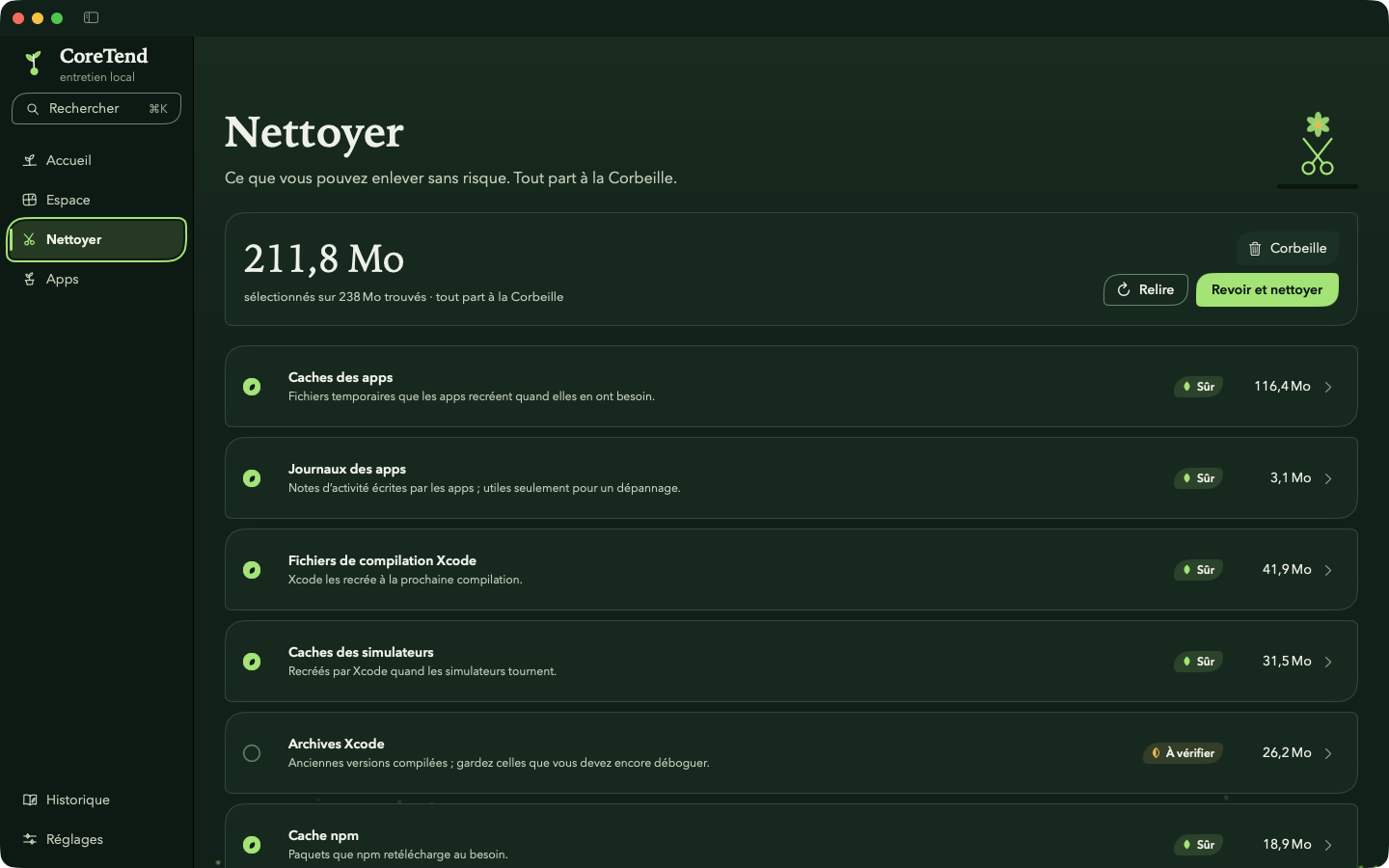The image size is (1389, 868).
Task: Click the Apps plant icon in sidebar
Action: point(30,279)
